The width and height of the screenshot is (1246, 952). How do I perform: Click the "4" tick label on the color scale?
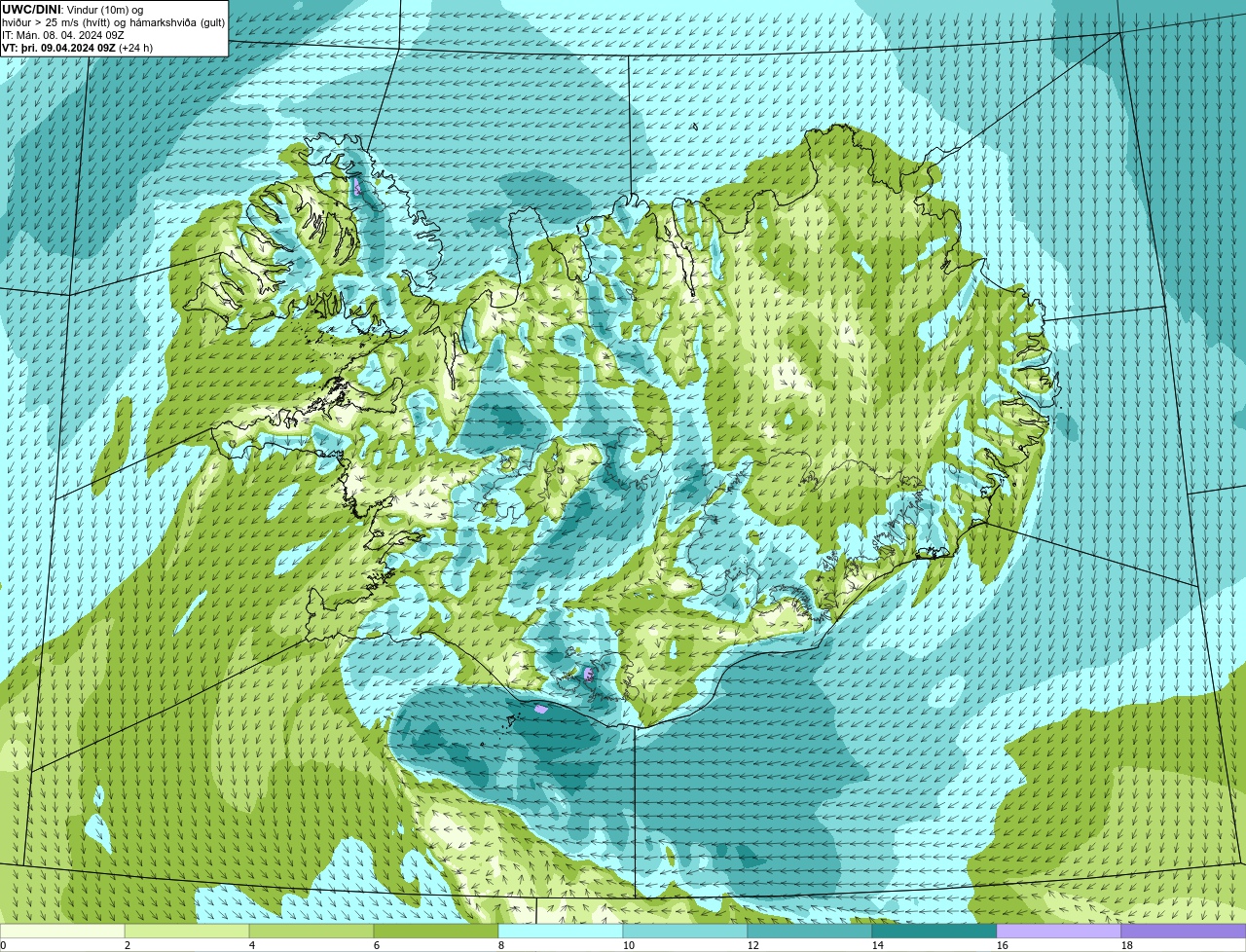coord(252,945)
